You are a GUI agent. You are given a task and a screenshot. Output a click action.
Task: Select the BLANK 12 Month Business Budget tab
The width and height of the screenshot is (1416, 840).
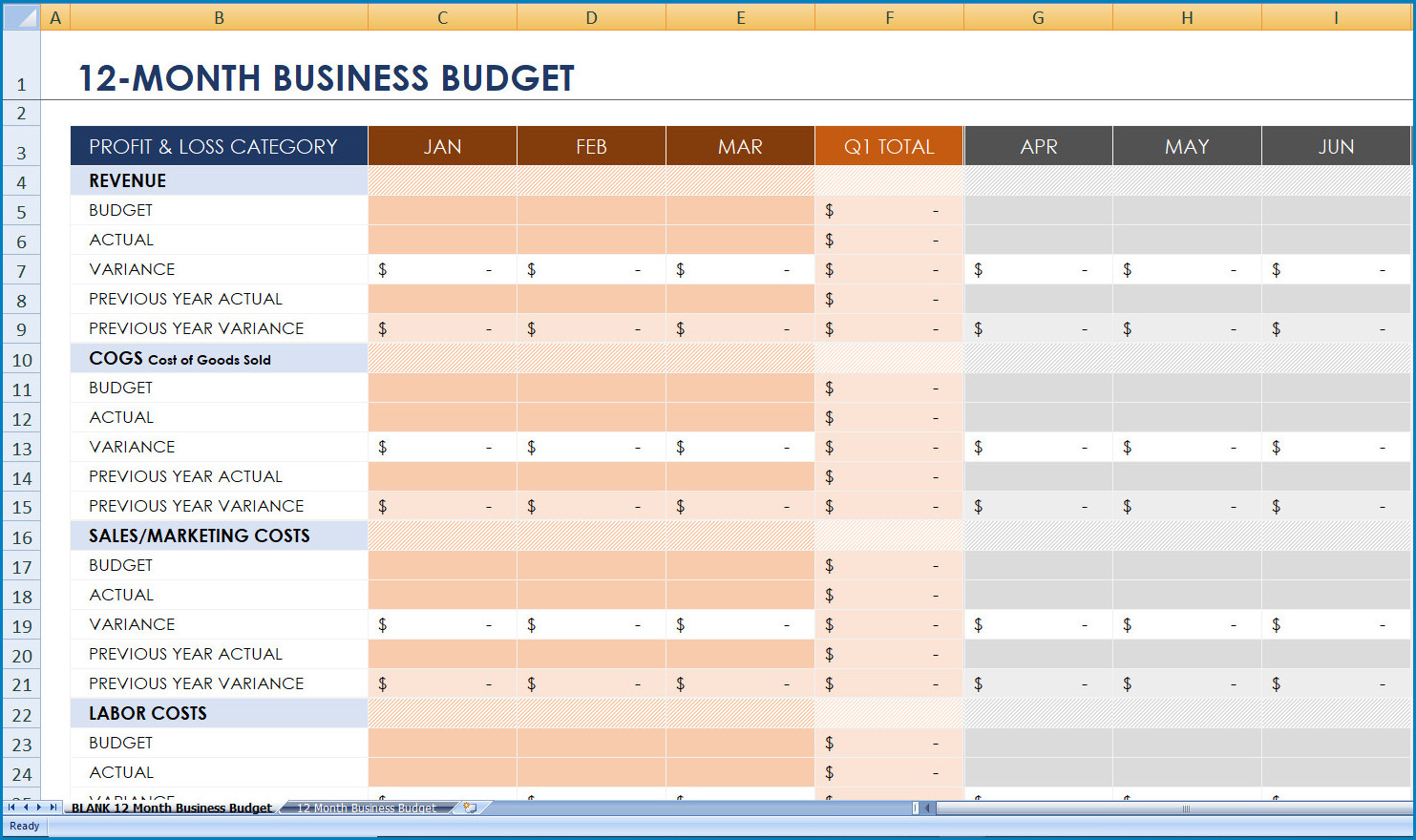point(171,808)
